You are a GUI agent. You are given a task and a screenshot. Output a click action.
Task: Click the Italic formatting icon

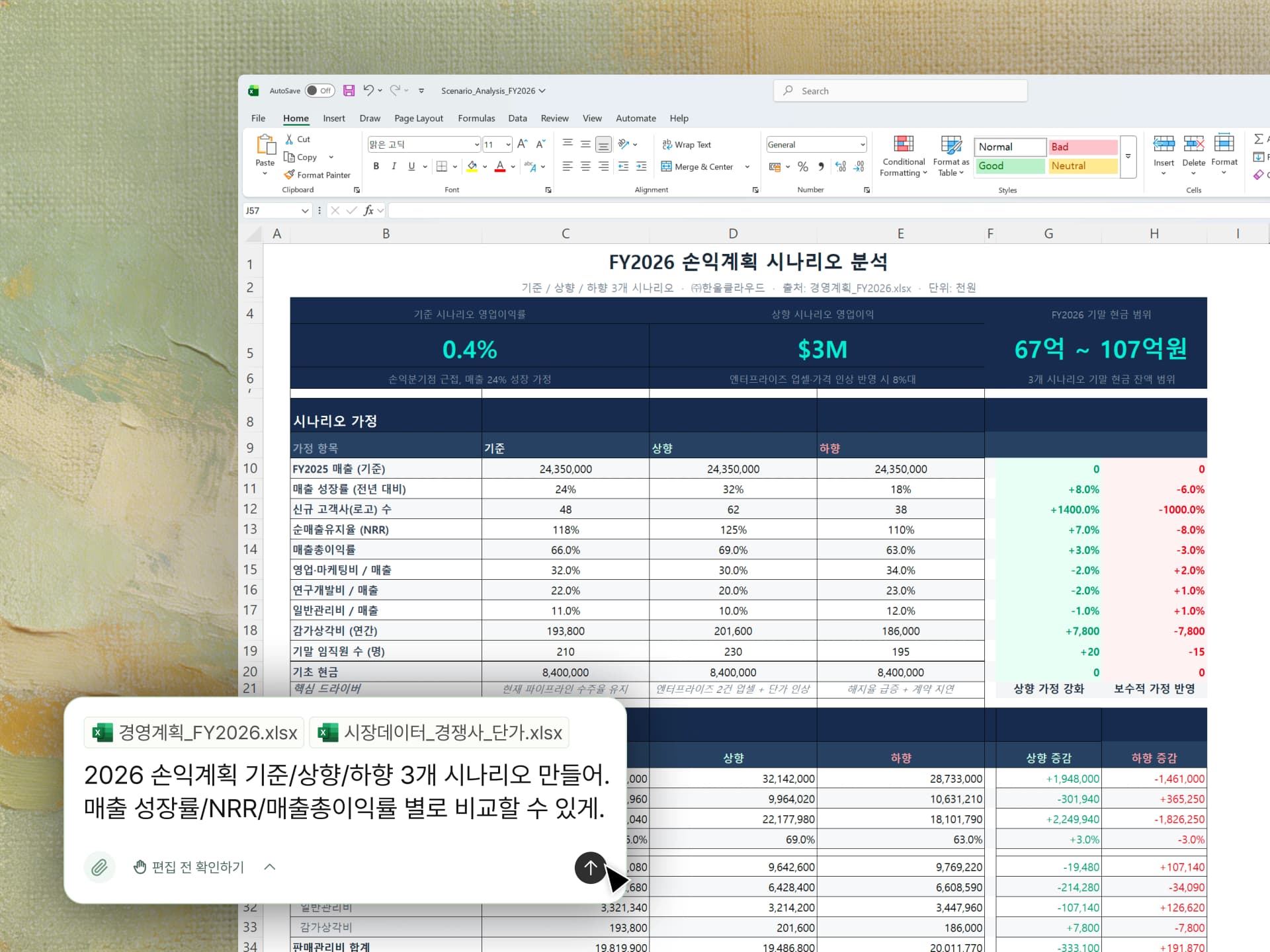pyautogui.click(x=394, y=167)
